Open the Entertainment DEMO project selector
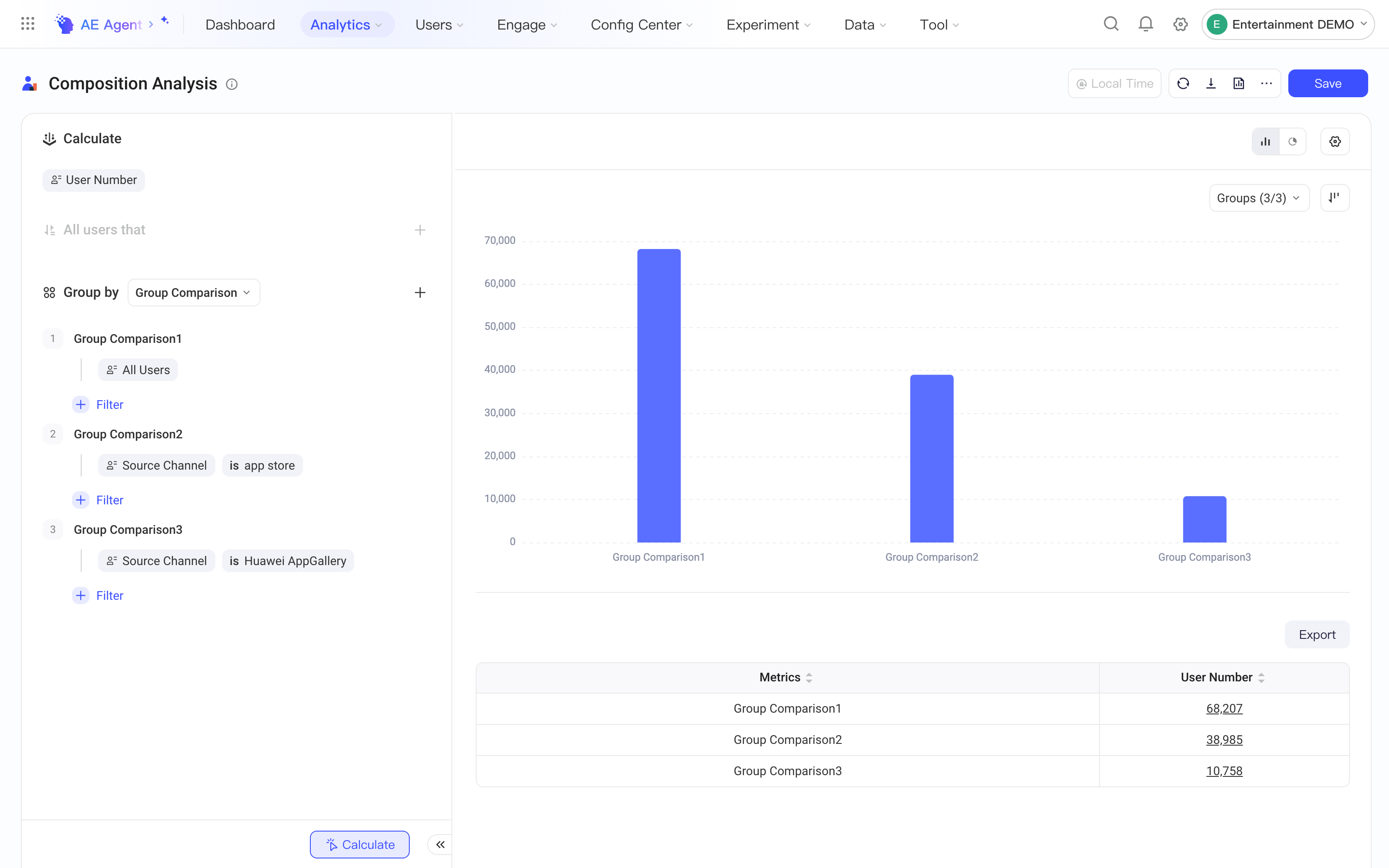This screenshot has width=1389, height=868. [1287, 24]
